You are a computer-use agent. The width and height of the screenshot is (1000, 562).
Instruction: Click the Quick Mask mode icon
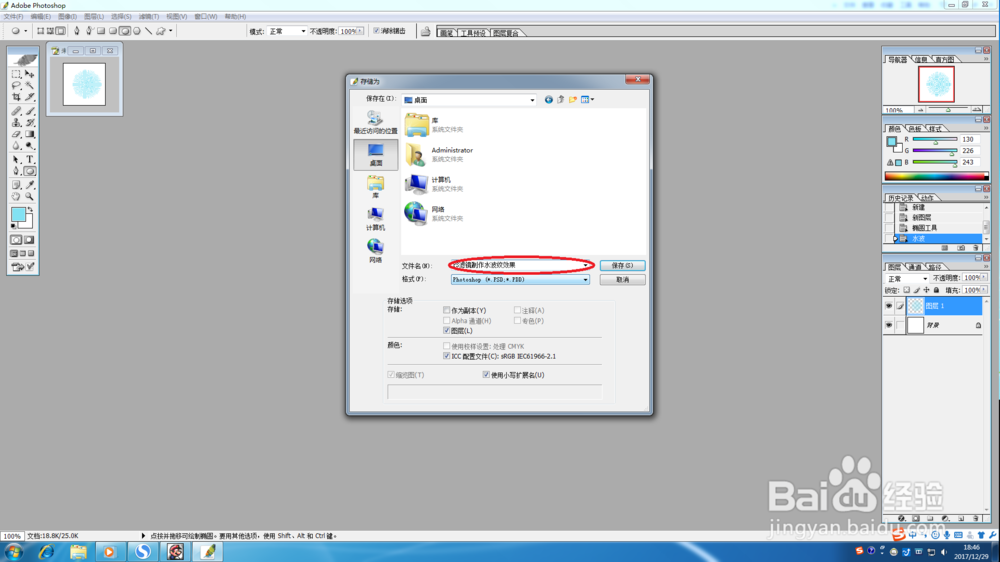(x=29, y=240)
